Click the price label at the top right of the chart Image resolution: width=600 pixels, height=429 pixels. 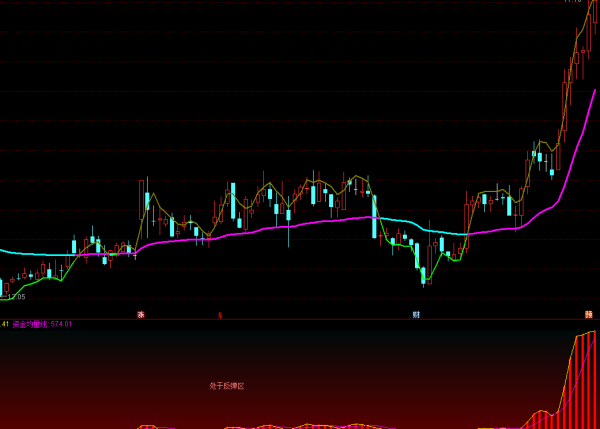tap(572, 2)
